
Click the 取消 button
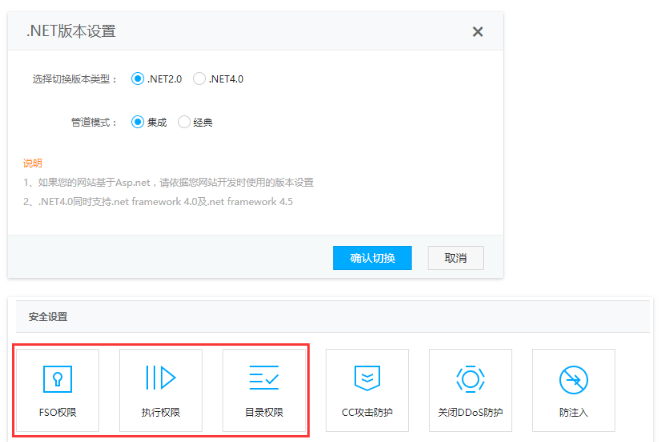coord(456,258)
